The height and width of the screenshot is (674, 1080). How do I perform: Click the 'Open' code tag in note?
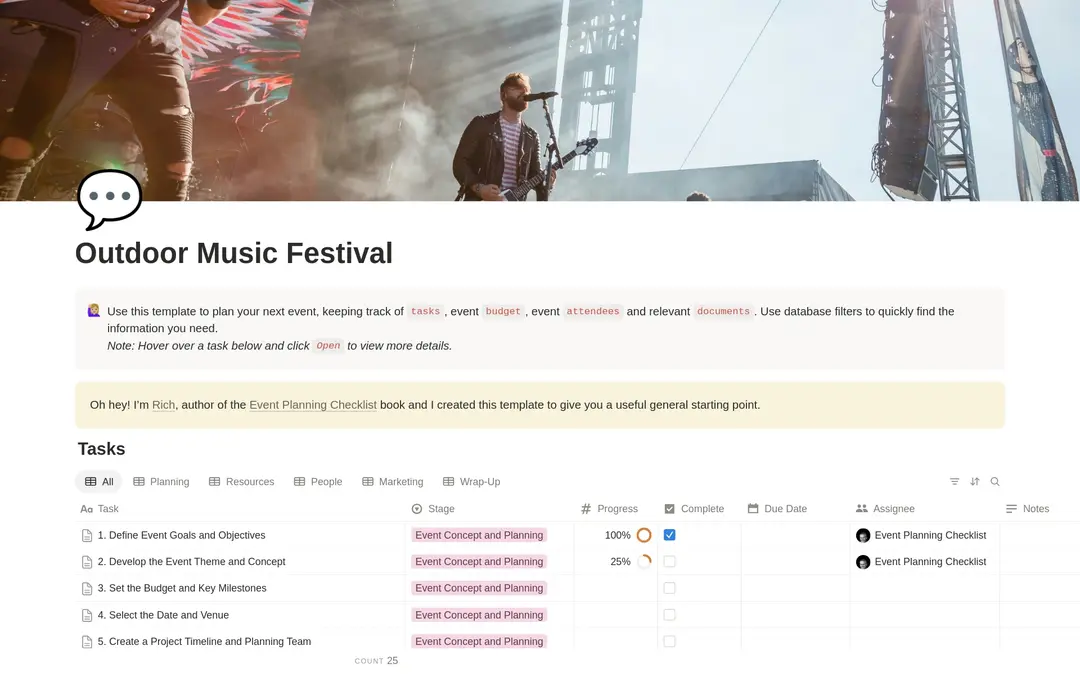[x=328, y=346]
